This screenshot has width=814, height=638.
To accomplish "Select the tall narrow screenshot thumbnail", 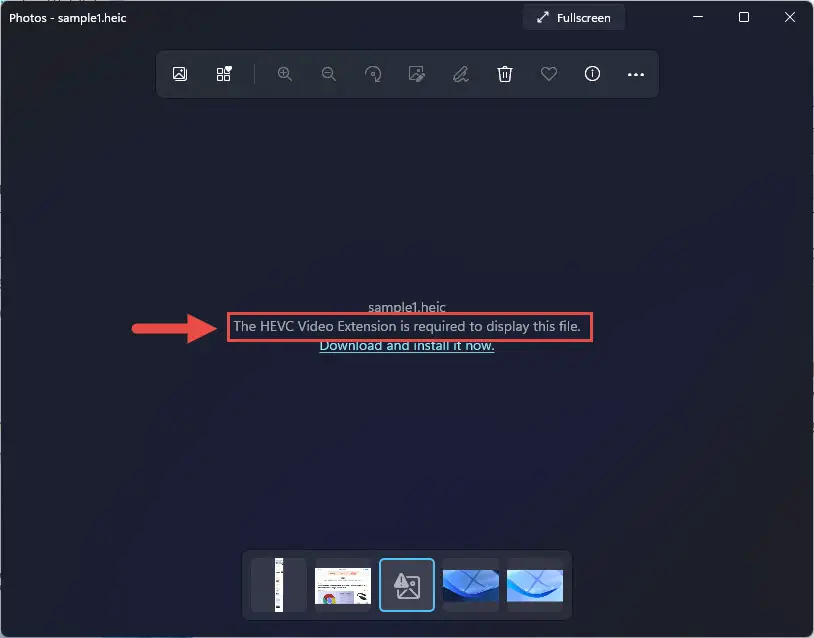I will tap(279, 585).
